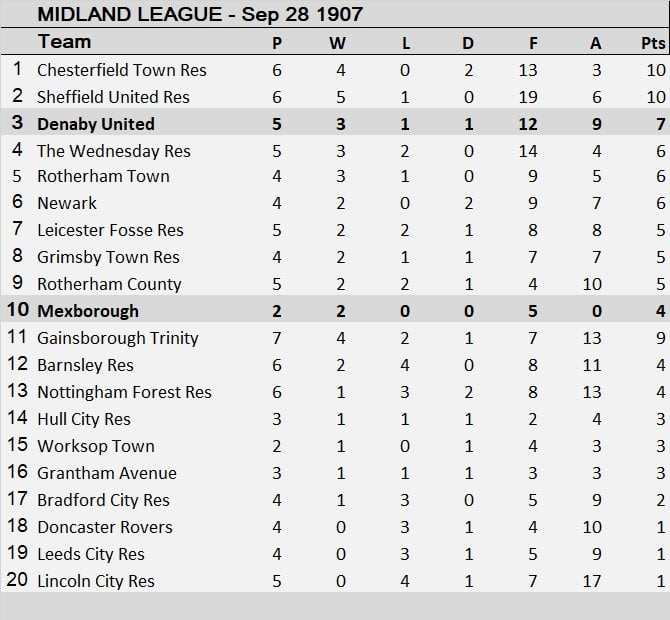Select the highlighted Mexborough team row

point(88,311)
